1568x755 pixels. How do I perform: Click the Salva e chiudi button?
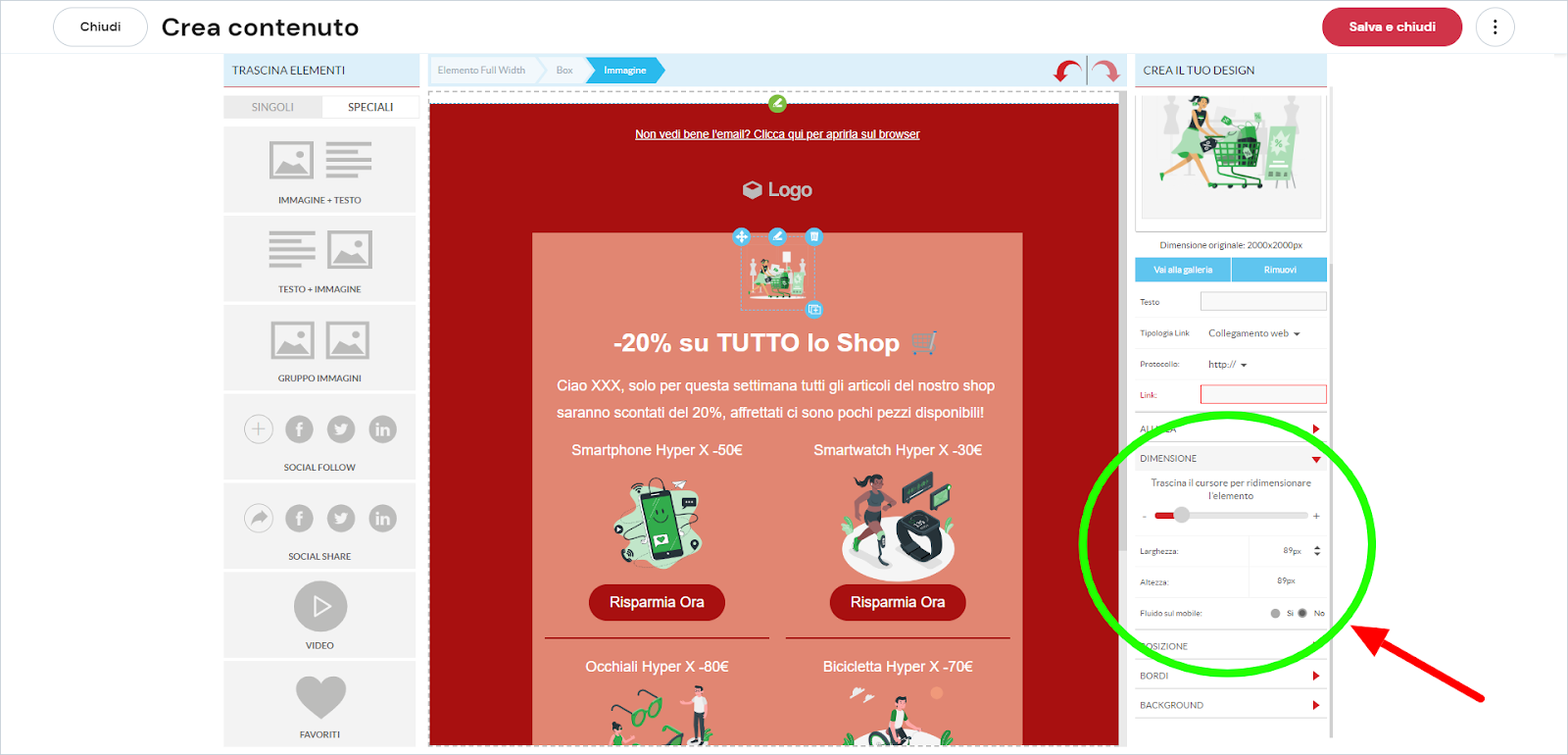pos(1392,27)
